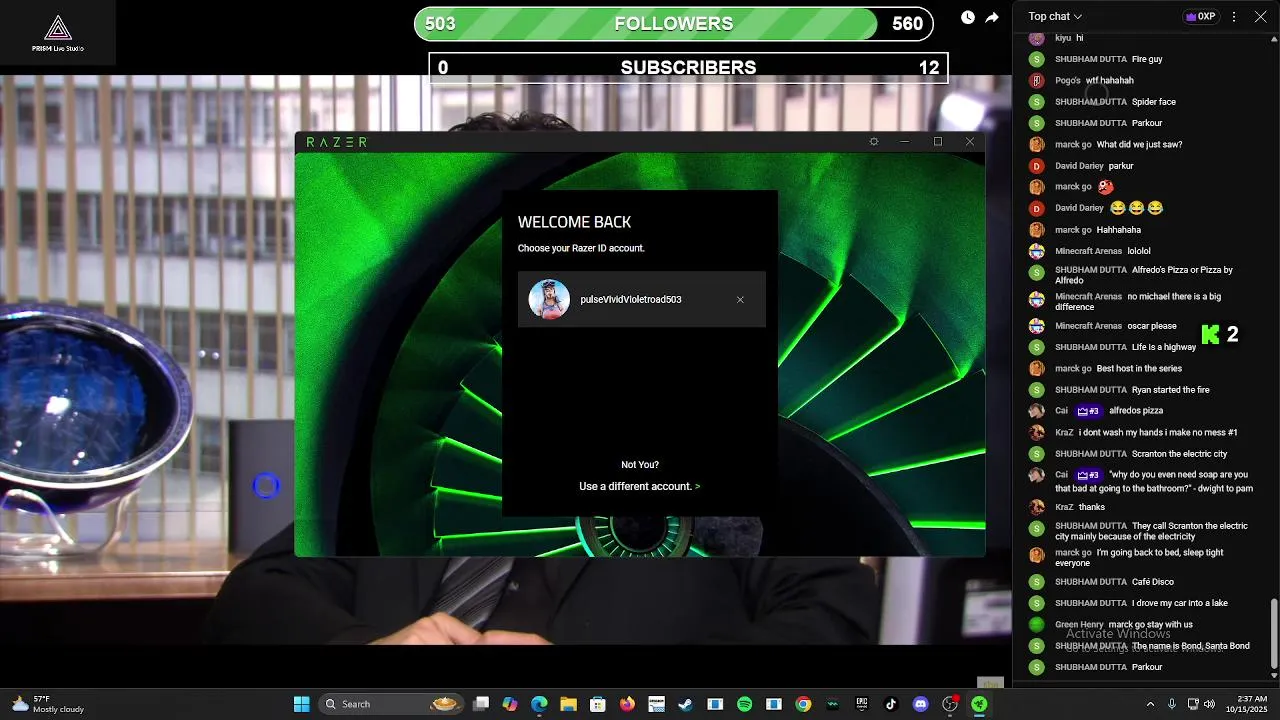Click the 0XP points button
The height and width of the screenshot is (720, 1280).
coord(1201,16)
